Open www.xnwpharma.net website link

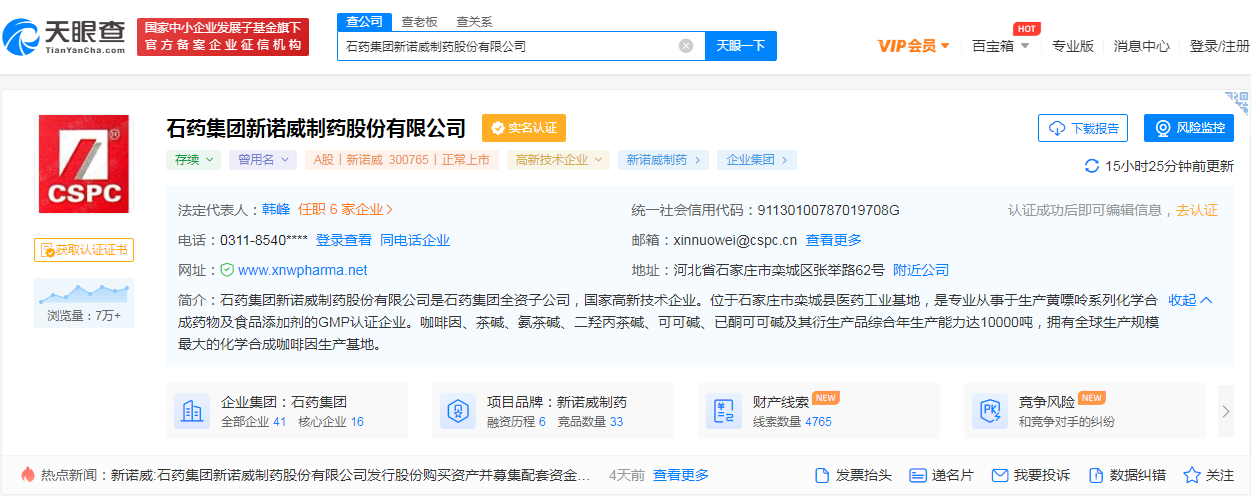click(x=302, y=270)
